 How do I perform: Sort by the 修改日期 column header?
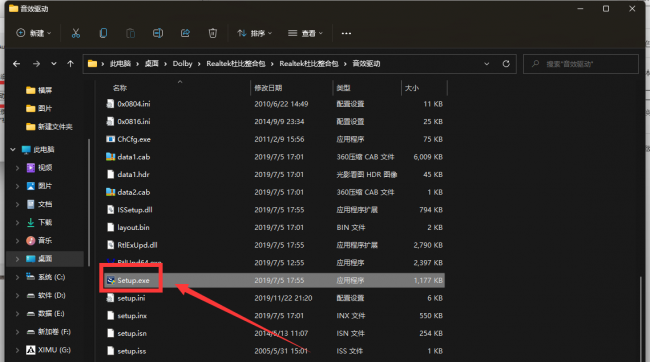click(268, 88)
